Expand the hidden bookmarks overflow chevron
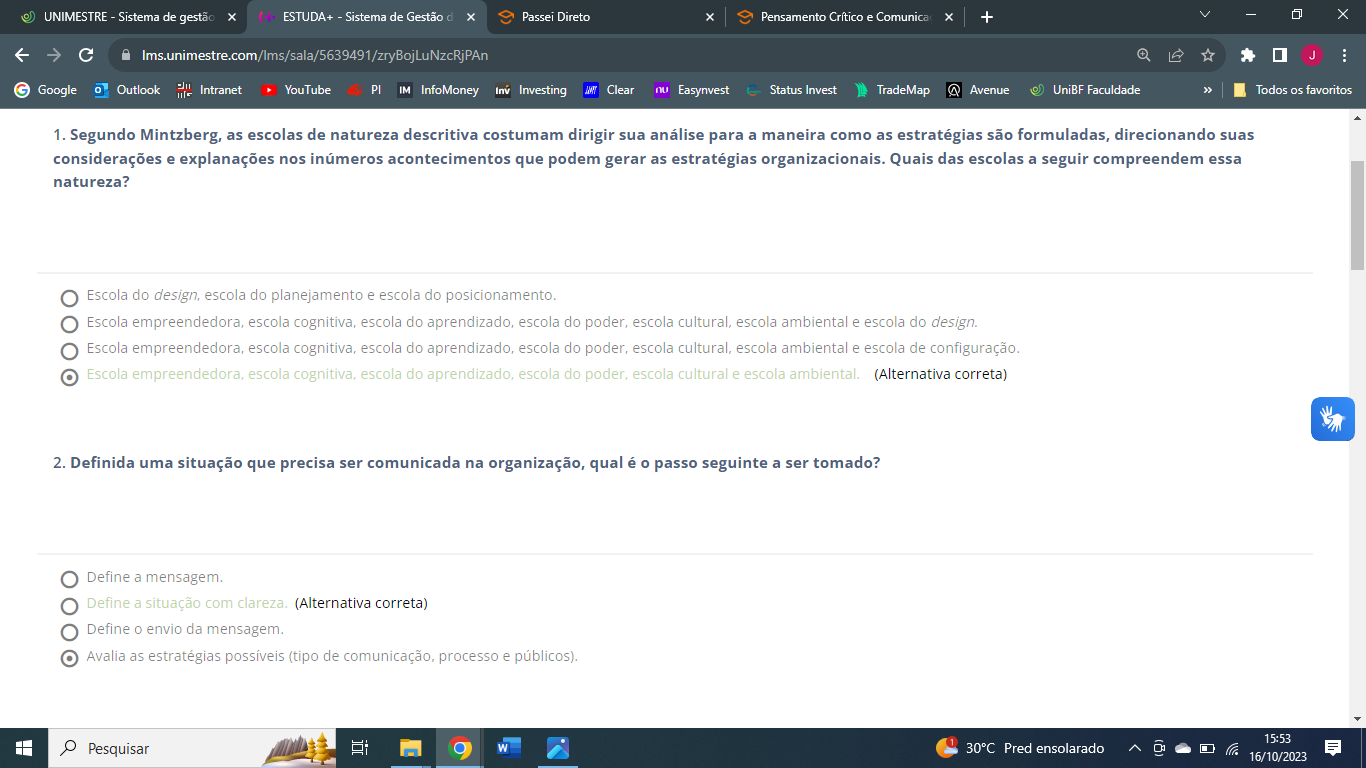The image size is (1366, 768). pyautogui.click(x=1208, y=90)
